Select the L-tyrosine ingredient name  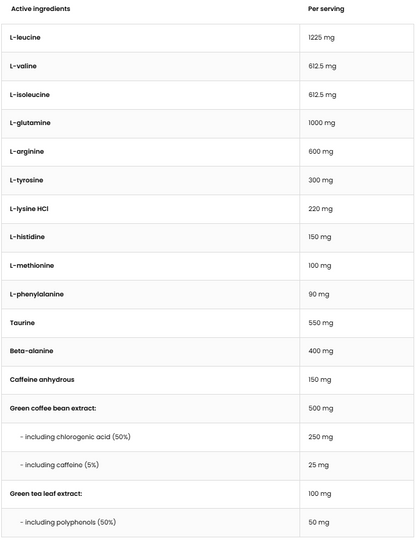(27, 180)
